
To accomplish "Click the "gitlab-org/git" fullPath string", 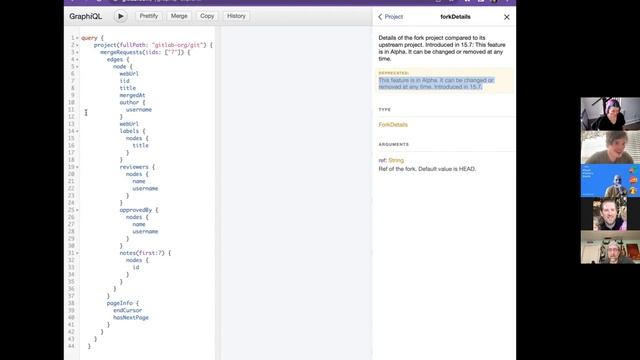I will 179,45.
